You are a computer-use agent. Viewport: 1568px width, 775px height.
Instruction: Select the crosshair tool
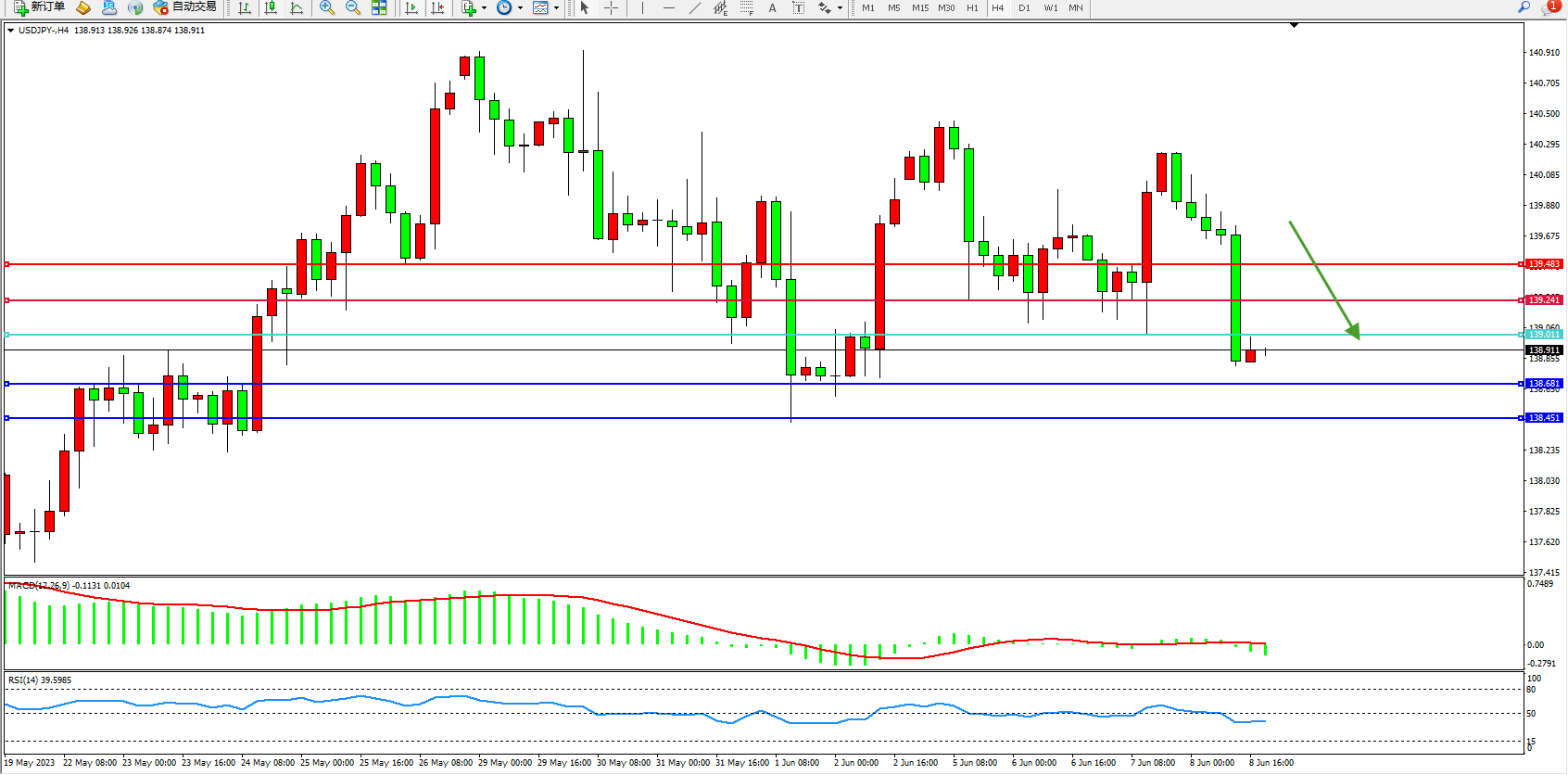[612, 7]
